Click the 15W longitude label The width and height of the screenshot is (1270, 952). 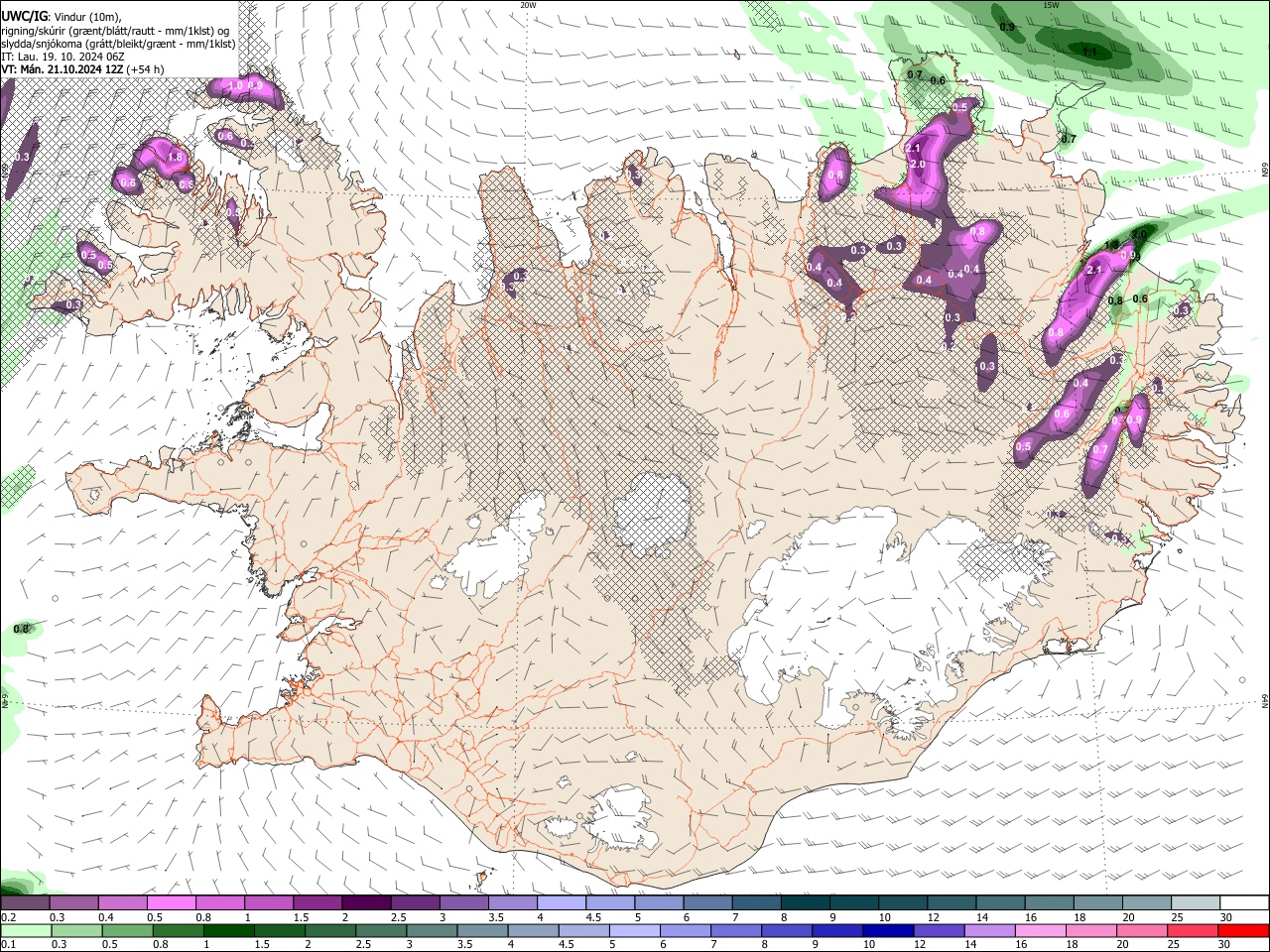click(1051, 5)
